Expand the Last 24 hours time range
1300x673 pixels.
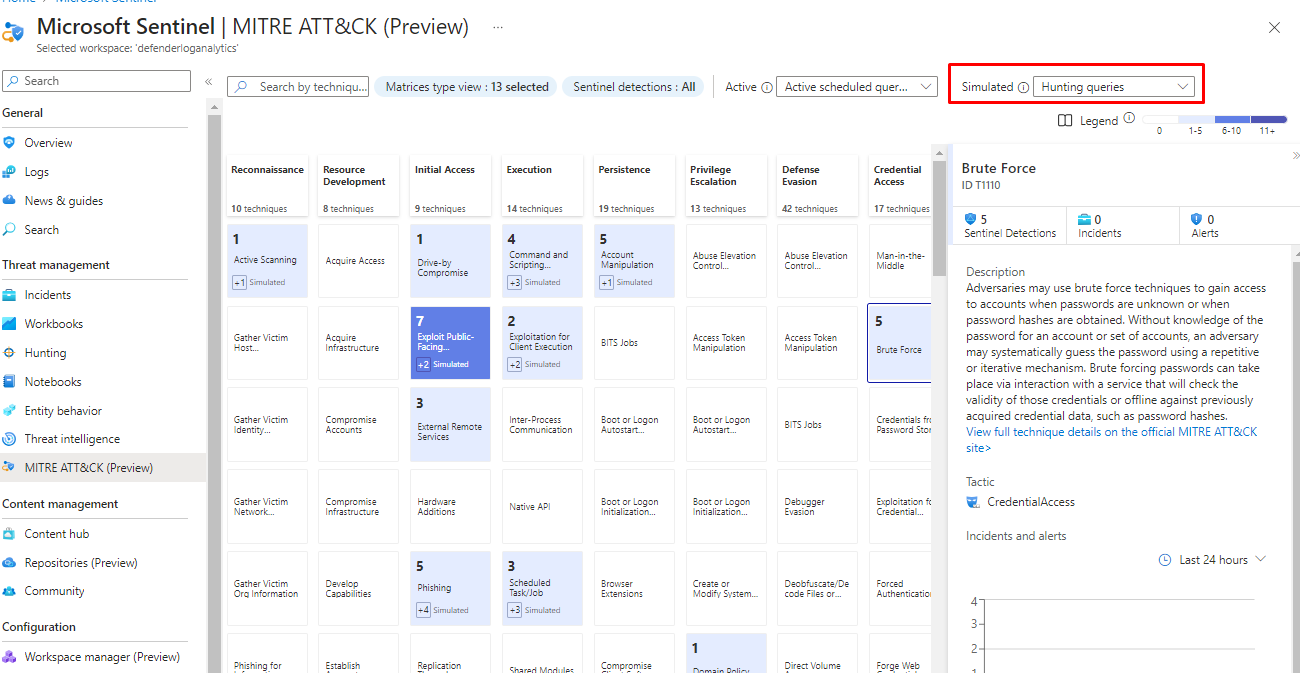coord(1212,560)
